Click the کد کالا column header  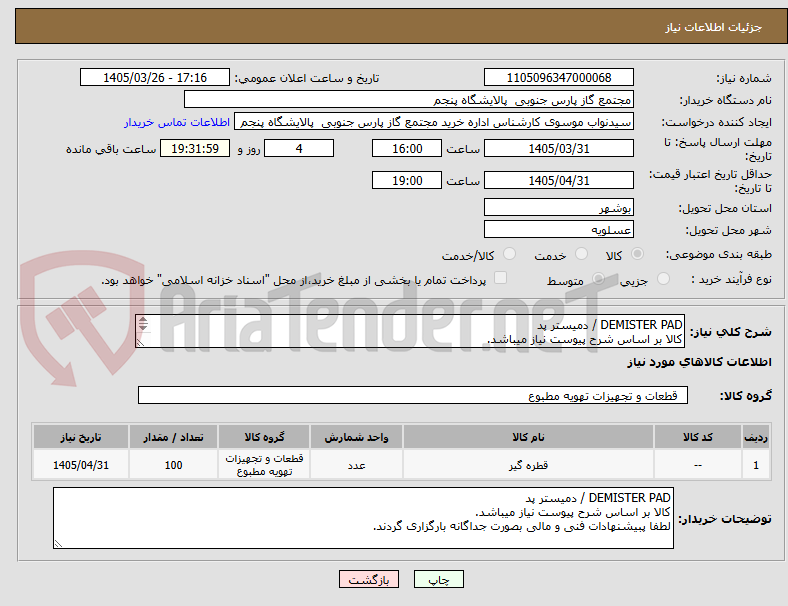[698, 437]
